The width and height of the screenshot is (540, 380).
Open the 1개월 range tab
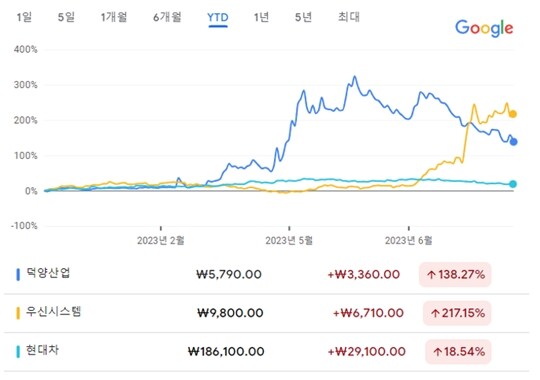[x=114, y=17]
